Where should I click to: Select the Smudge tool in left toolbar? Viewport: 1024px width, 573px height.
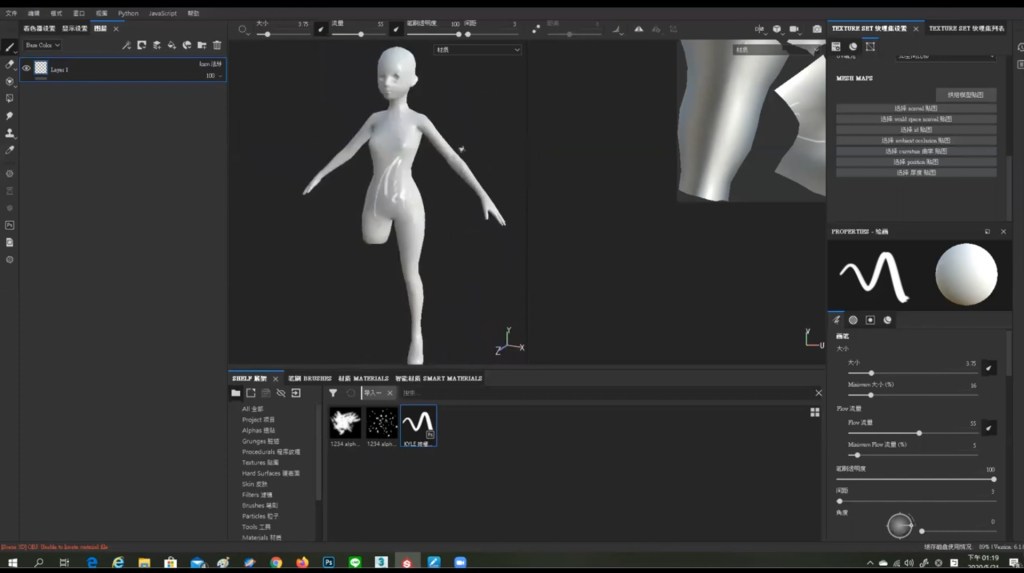click(x=10, y=116)
